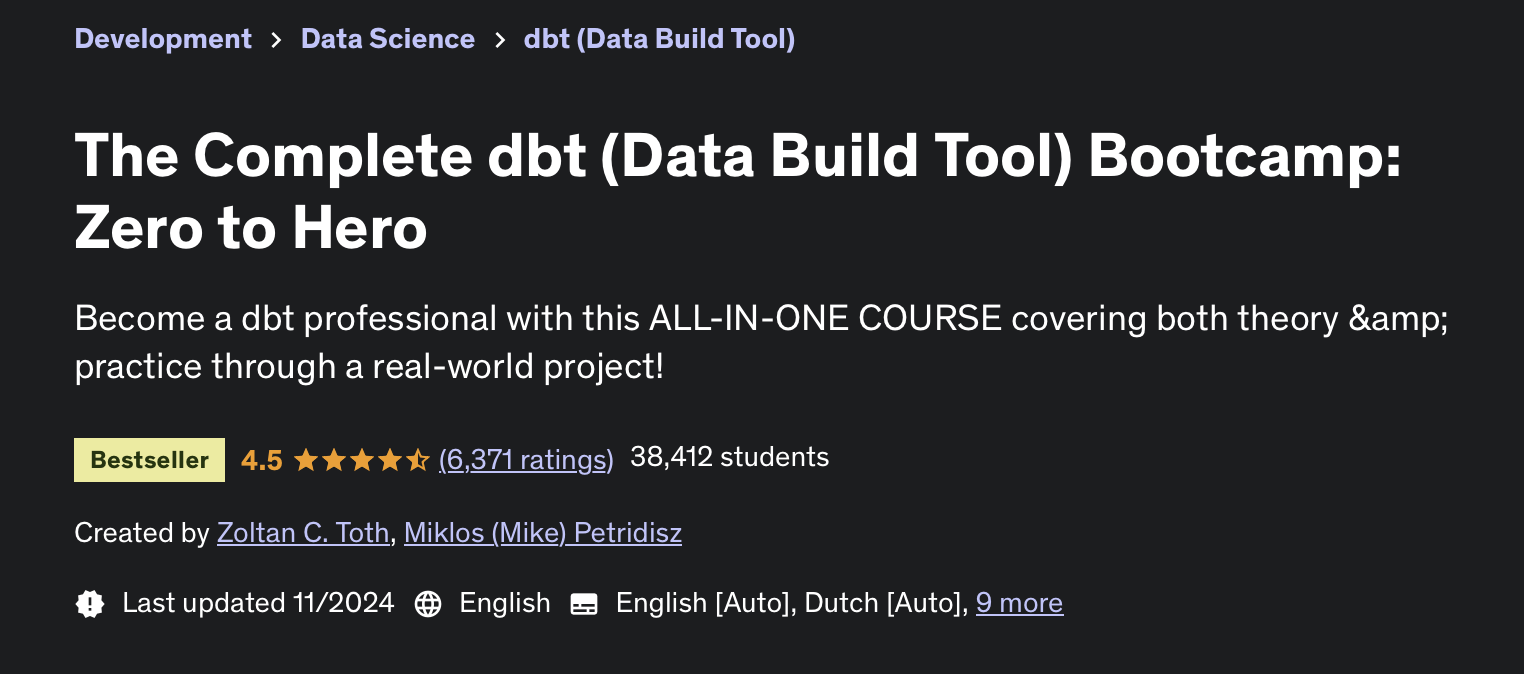Image resolution: width=1524 pixels, height=674 pixels.
Task: Click the Development breadcrumb link
Action: tap(163, 39)
